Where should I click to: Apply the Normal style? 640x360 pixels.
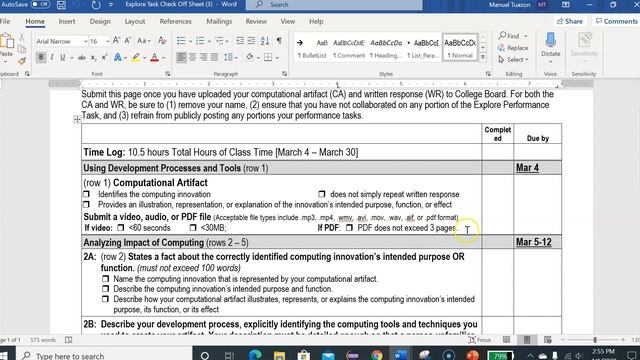point(460,48)
